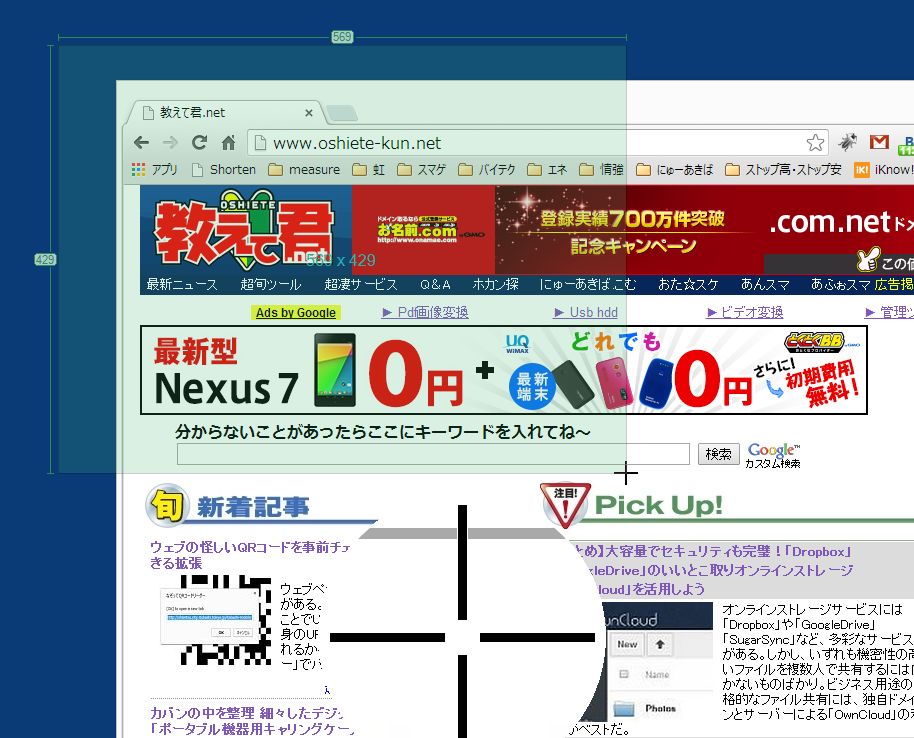Follow the ビデオ変換 ad link
The width and height of the screenshot is (914, 738).
coord(744,313)
